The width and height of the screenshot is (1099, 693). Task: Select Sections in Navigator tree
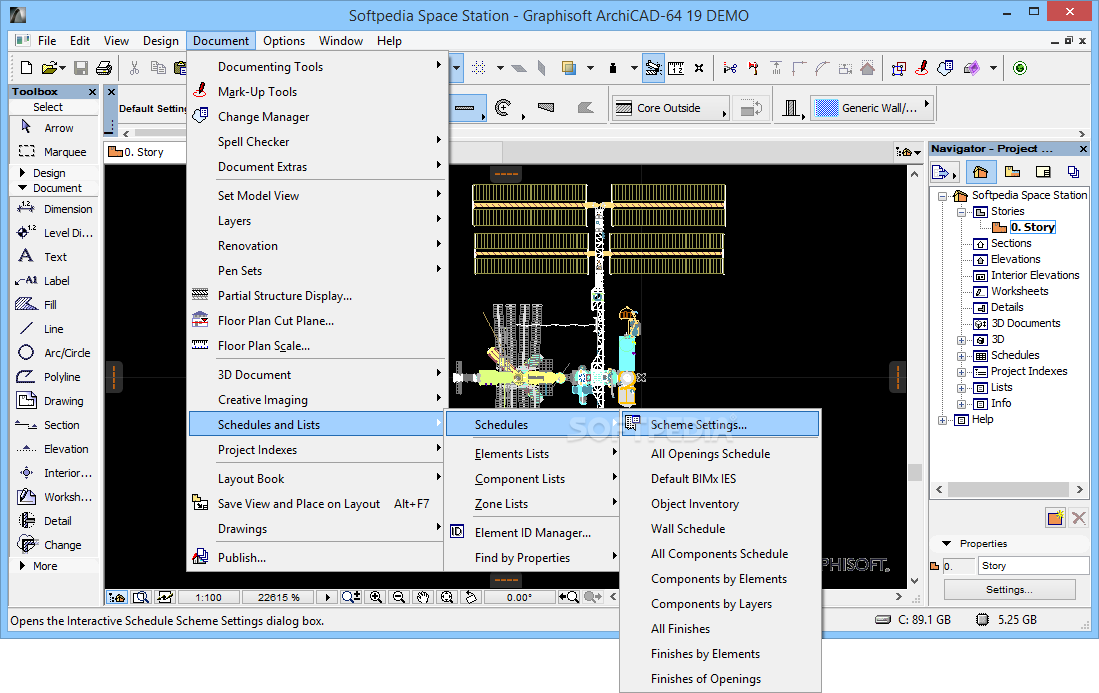click(x=1011, y=243)
